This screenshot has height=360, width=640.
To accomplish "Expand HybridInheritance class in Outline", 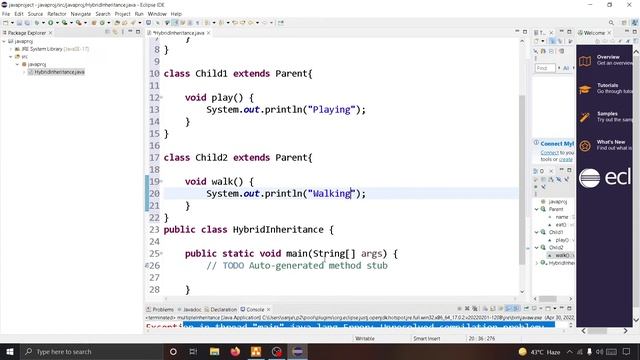I will 537,263.
